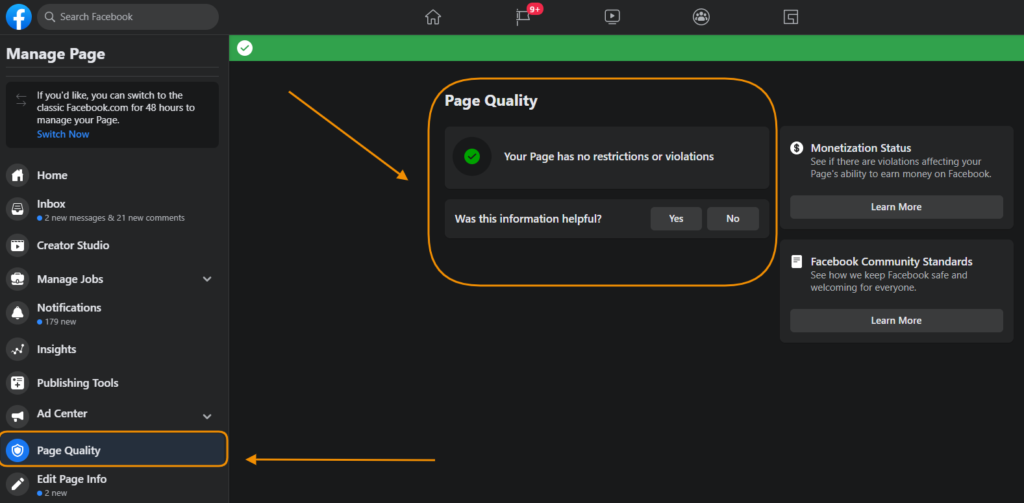Click Yes for helpful information

coord(676,218)
